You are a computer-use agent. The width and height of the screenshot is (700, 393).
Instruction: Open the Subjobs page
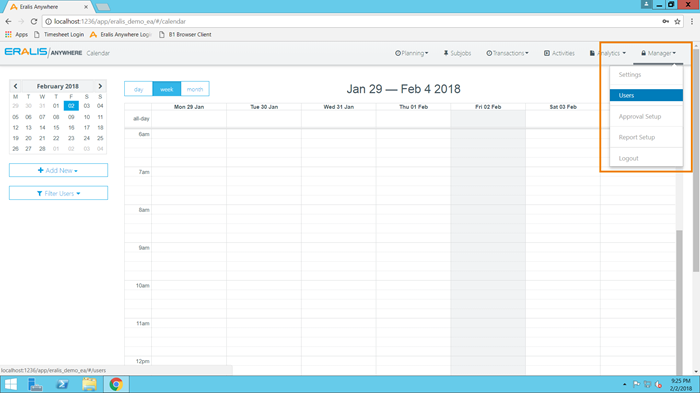pyautogui.click(x=457, y=53)
